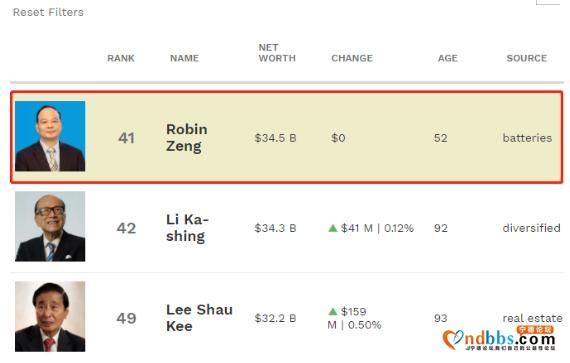Click the batteries source text
This screenshot has width=570, height=363.
tap(527, 138)
